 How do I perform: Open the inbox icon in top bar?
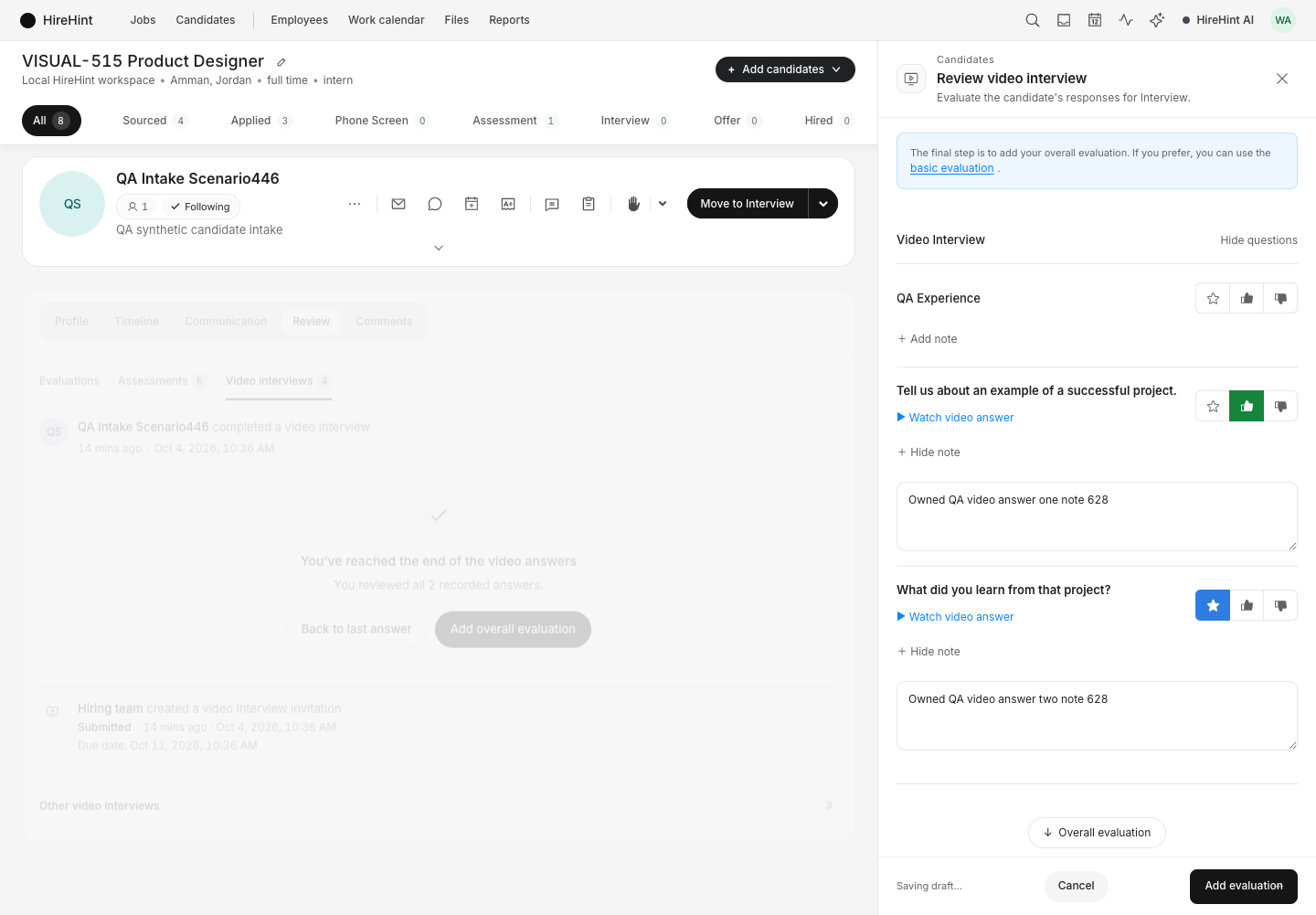(1064, 20)
